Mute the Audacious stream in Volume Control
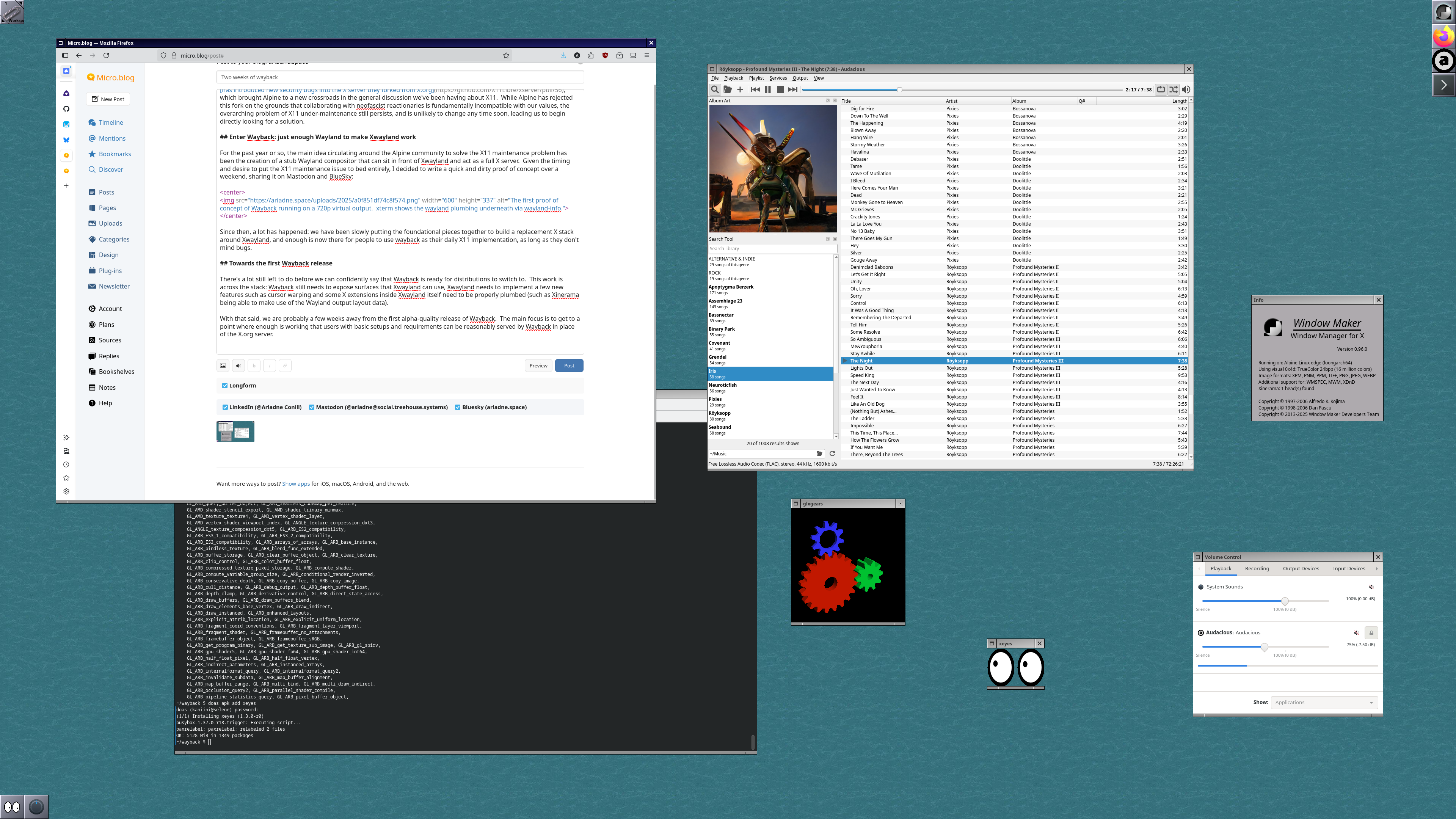Image resolution: width=1456 pixels, height=819 pixels. [x=1356, y=632]
